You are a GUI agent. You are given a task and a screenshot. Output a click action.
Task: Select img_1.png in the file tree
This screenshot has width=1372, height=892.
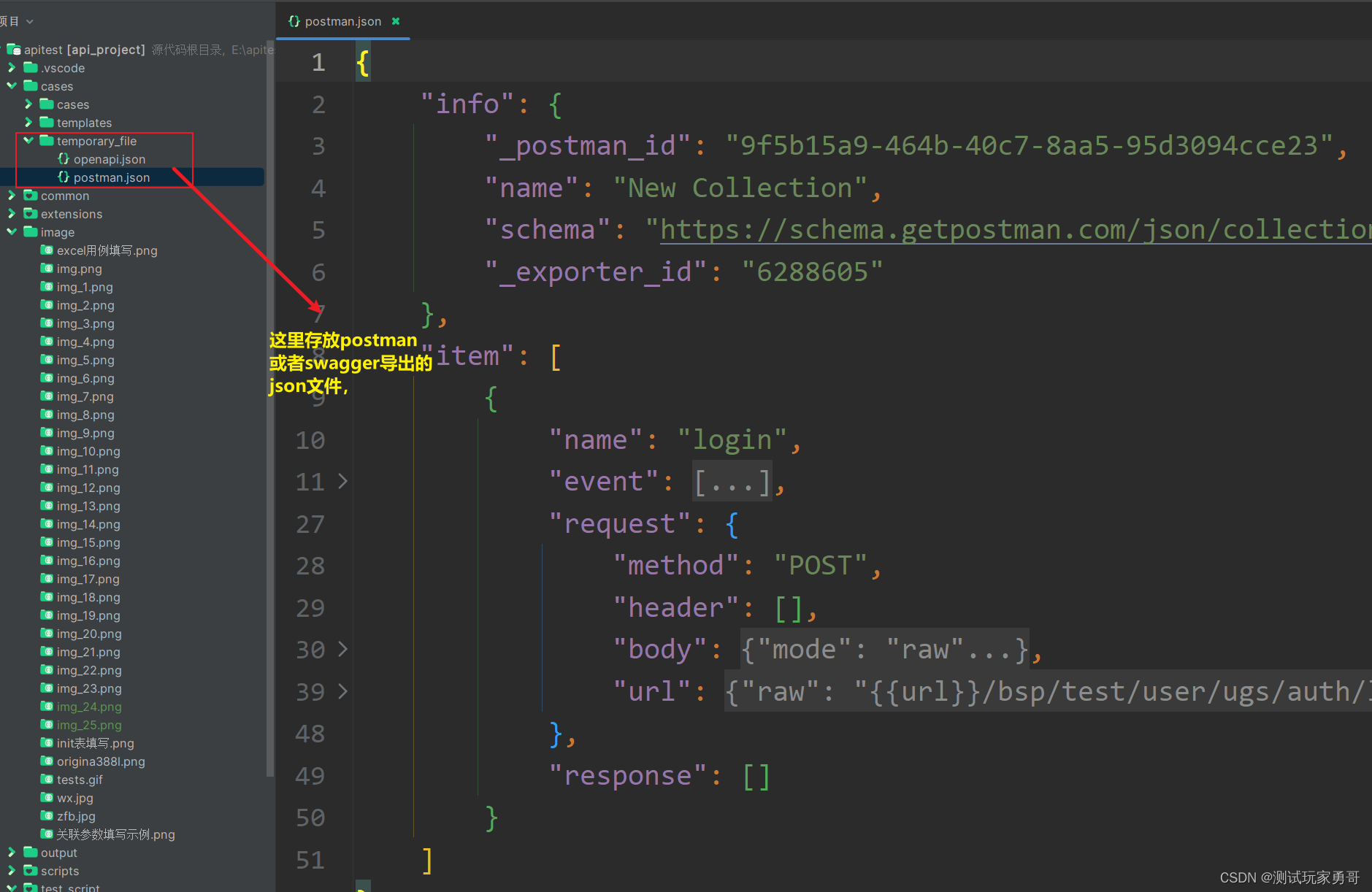click(x=85, y=287)
